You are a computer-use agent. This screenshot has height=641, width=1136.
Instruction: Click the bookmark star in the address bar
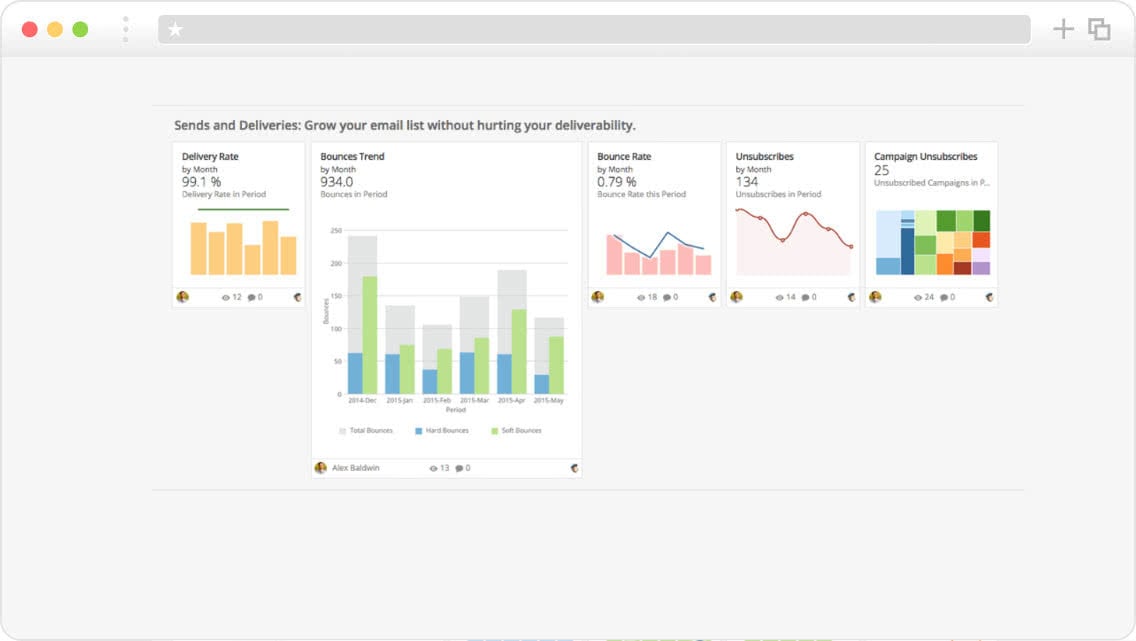[175, 29]
